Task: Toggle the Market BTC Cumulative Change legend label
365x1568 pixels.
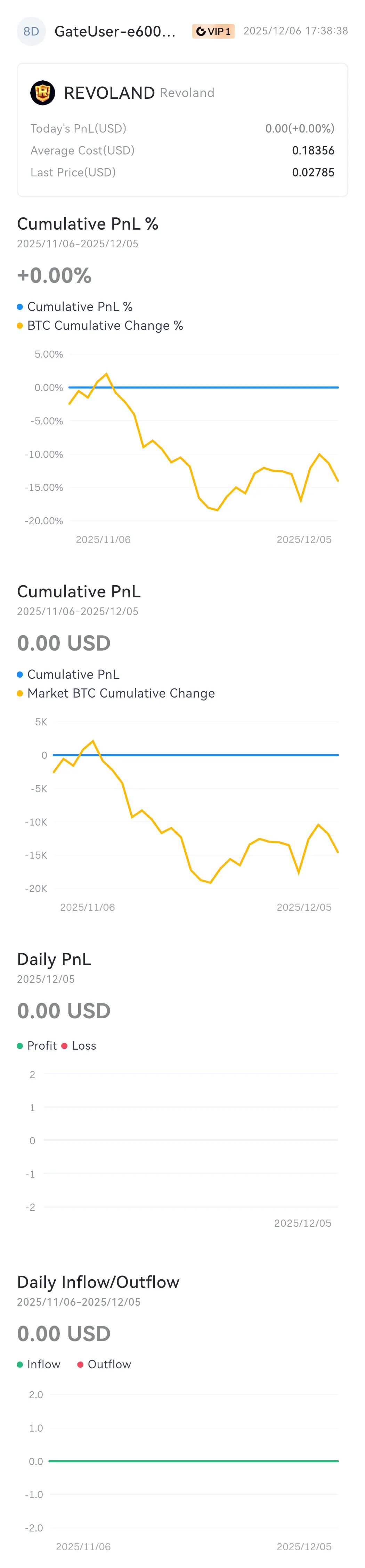Action: [x=120, y=693]
